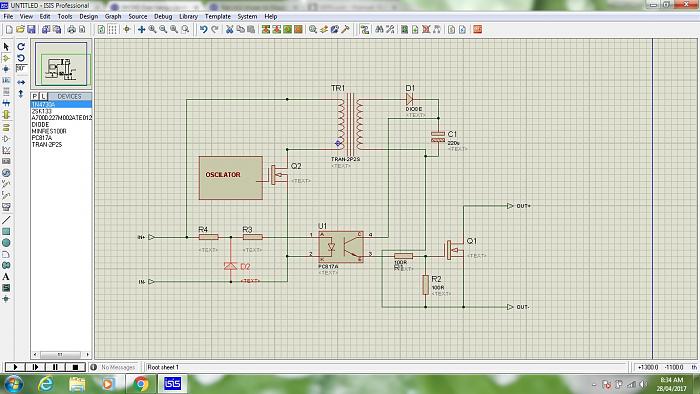Open the Debug menu
The width and height of the screenshot is (700, 394).
pos(163,17)
